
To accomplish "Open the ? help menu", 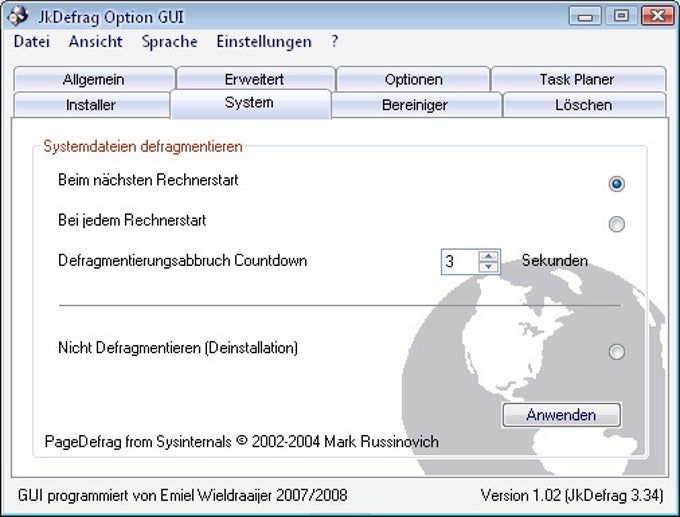I will click(334, 42).
